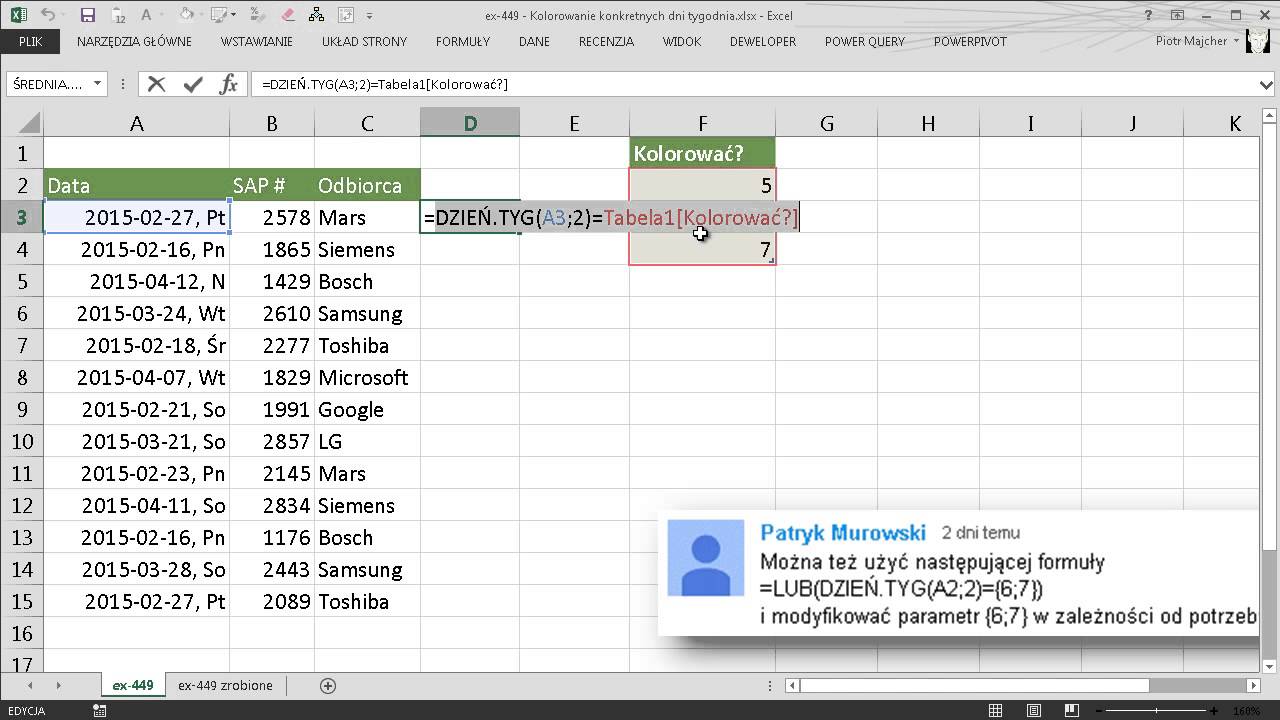The image size is (1280, 720).
Task: Select column F header
Action: (702, 124)
